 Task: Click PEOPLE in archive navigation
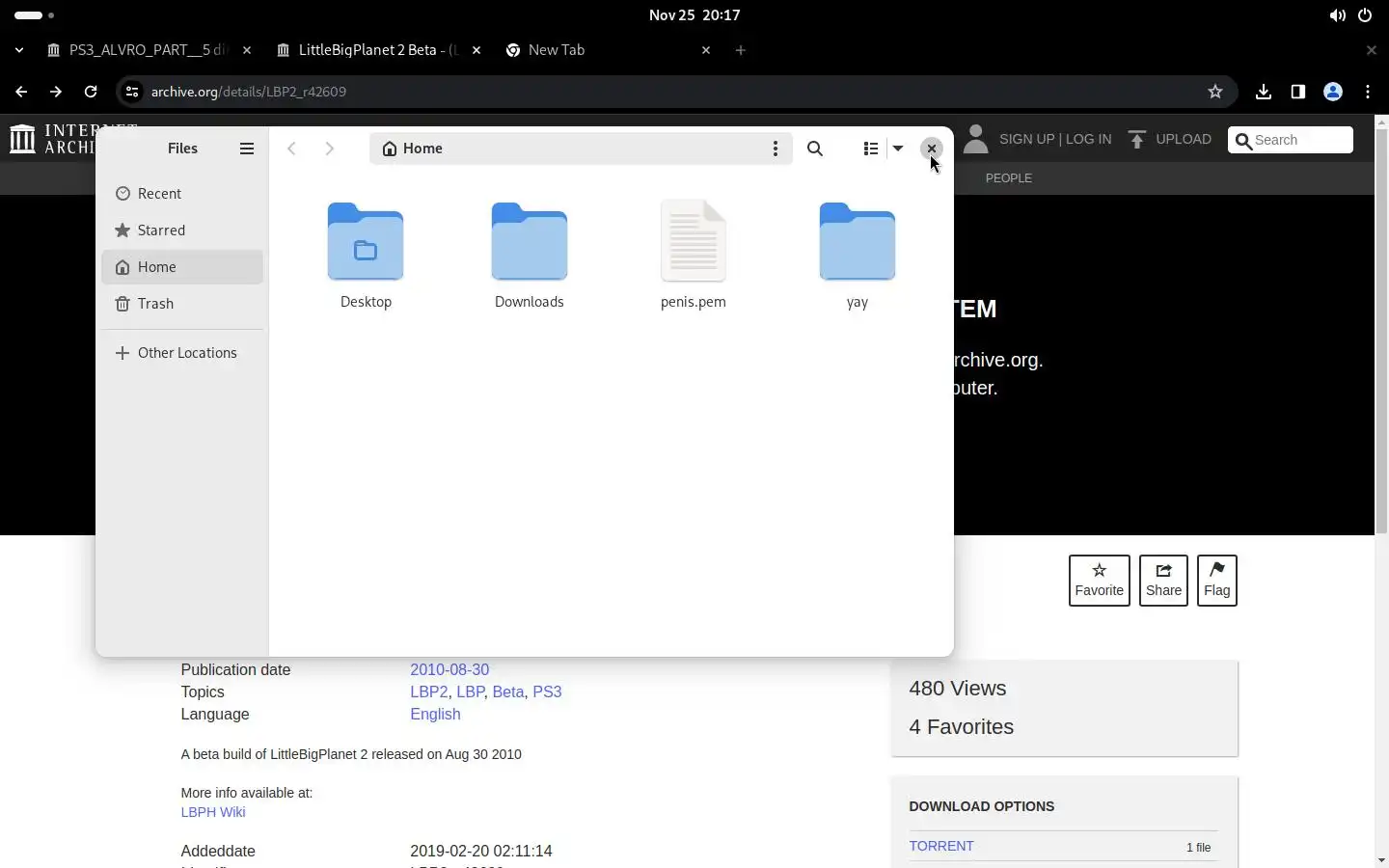(1009, 178)
